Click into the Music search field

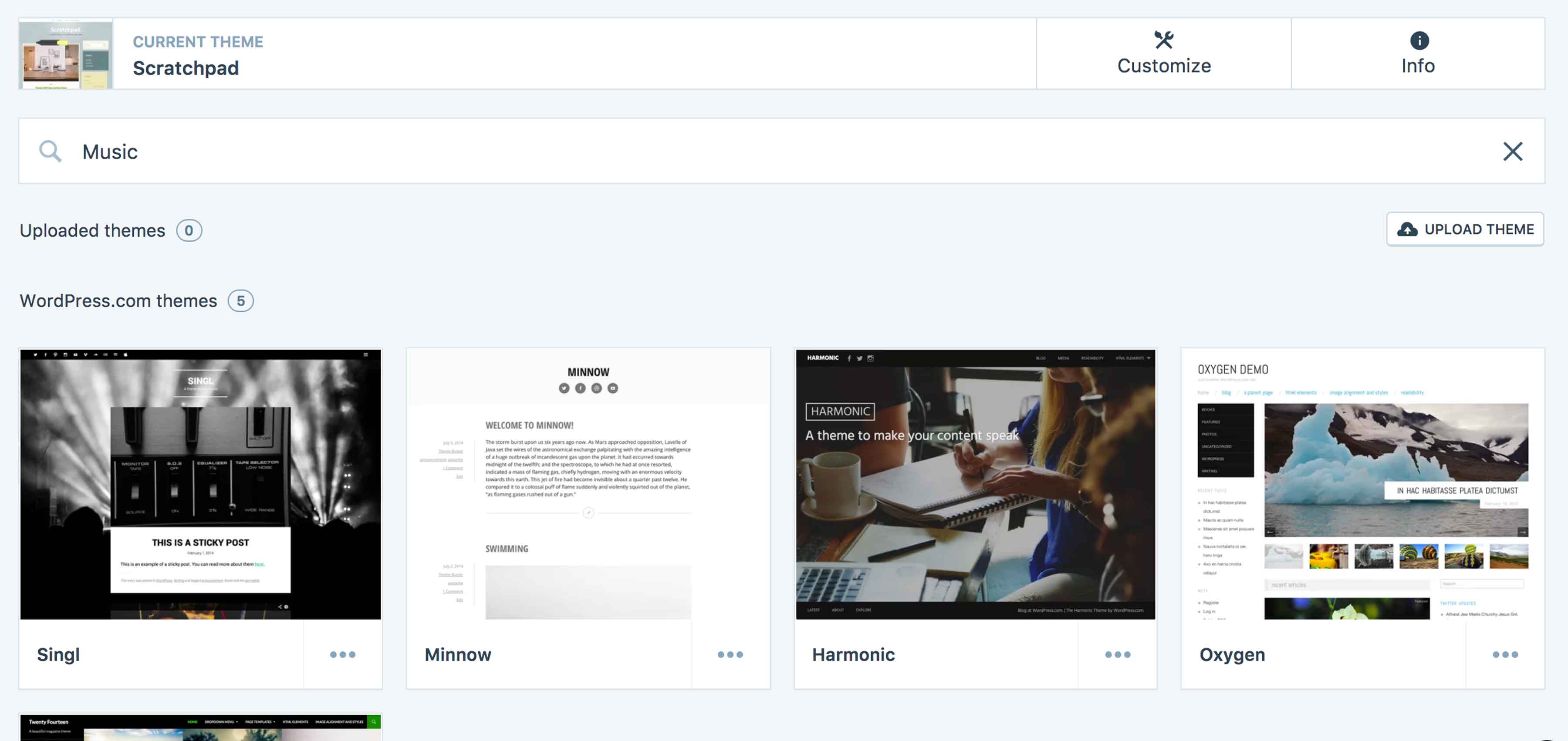point(730,152)
